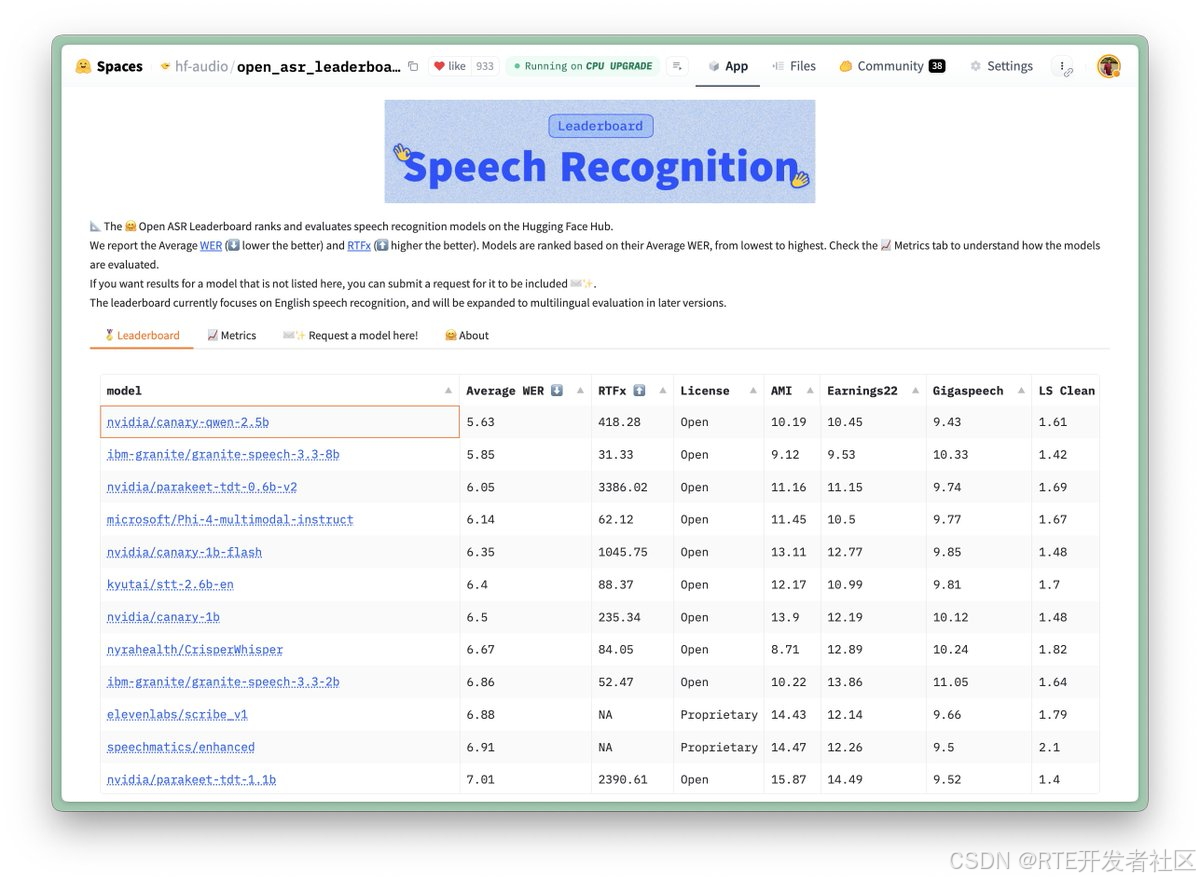
Task: Open the nyrahealth/CrisperWhisper model link
Action: [x=195, y=650]
